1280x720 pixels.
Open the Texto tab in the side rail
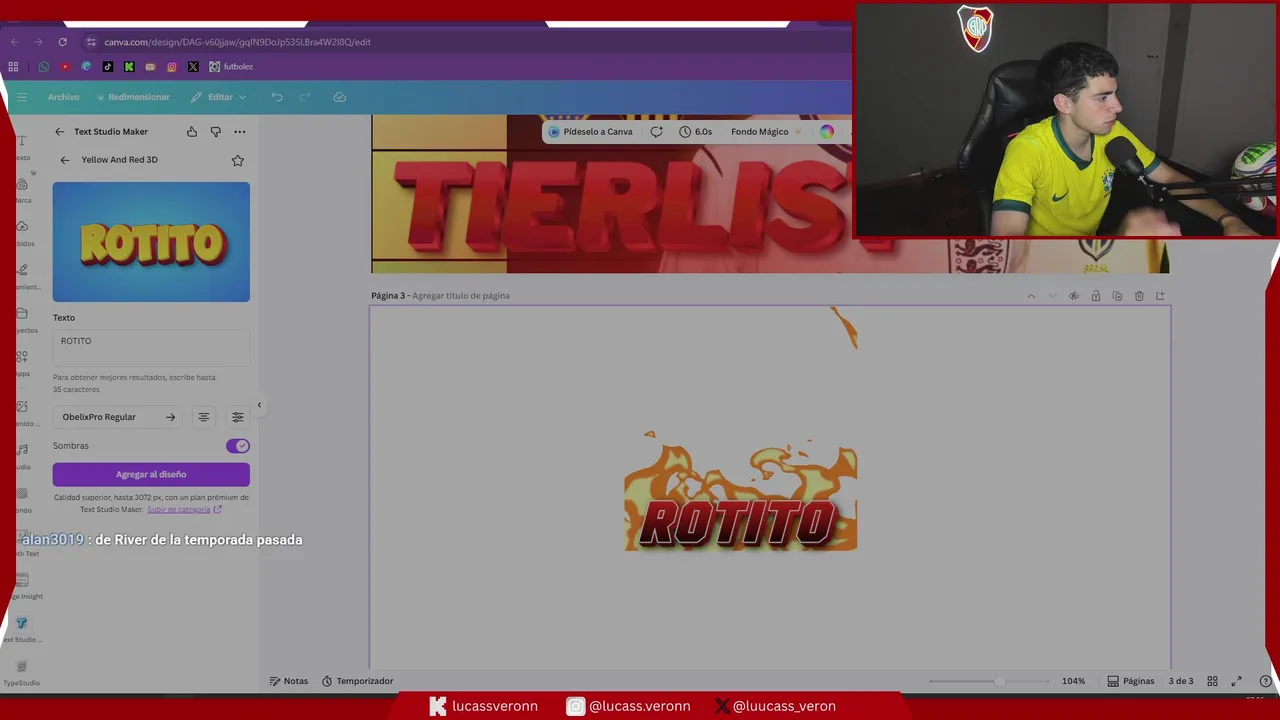22,147
